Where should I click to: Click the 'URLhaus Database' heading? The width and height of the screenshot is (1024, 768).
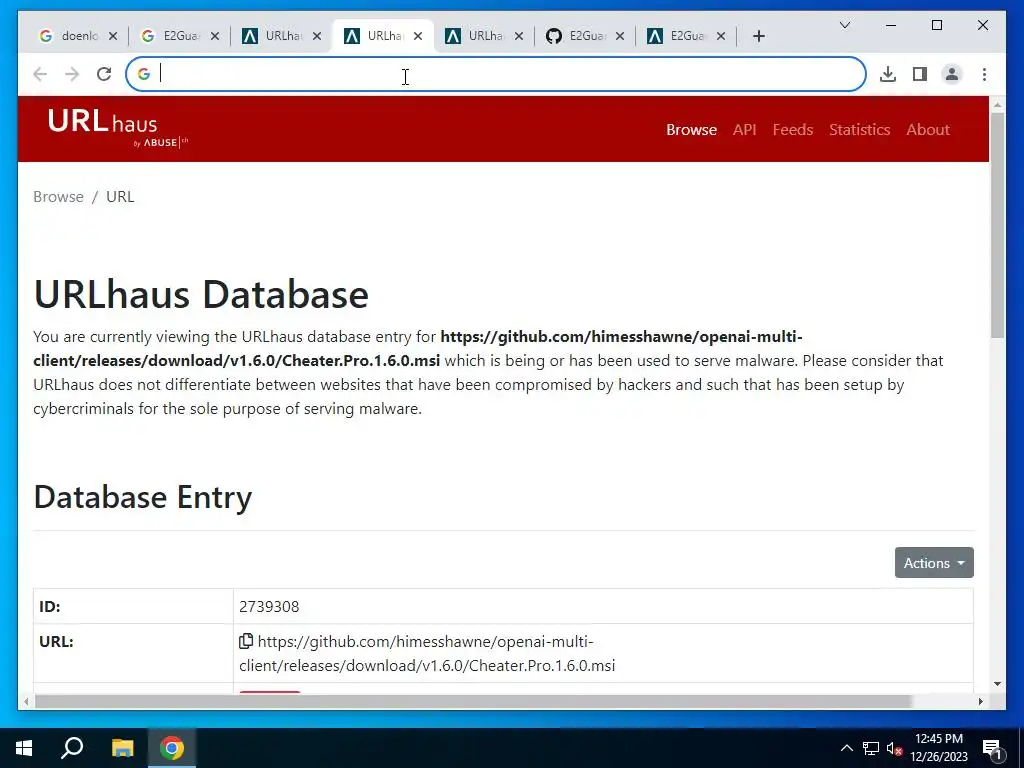[201, 294]
